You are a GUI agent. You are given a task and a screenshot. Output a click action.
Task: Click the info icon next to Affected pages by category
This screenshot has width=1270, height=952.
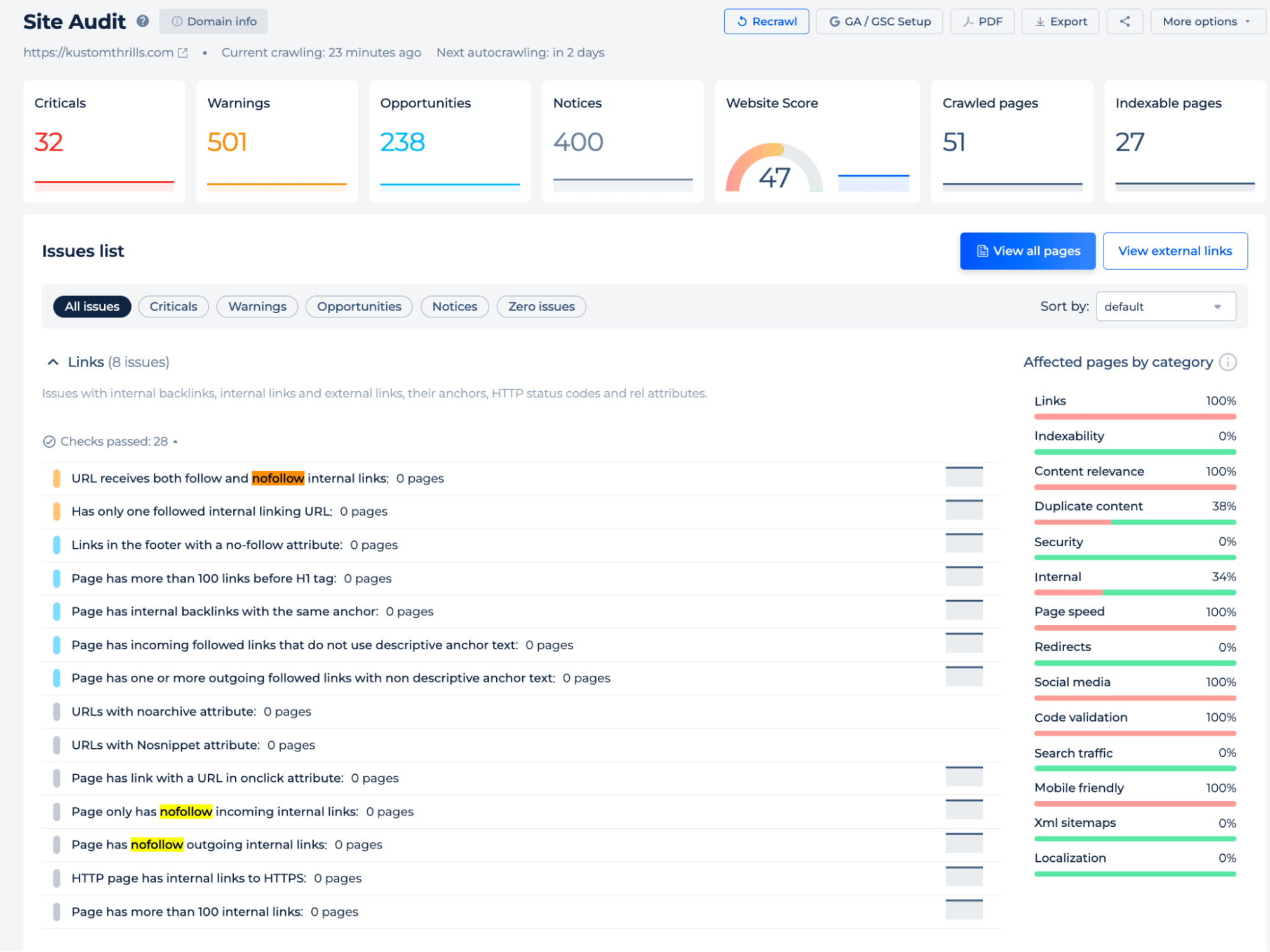pos(1228,362)
